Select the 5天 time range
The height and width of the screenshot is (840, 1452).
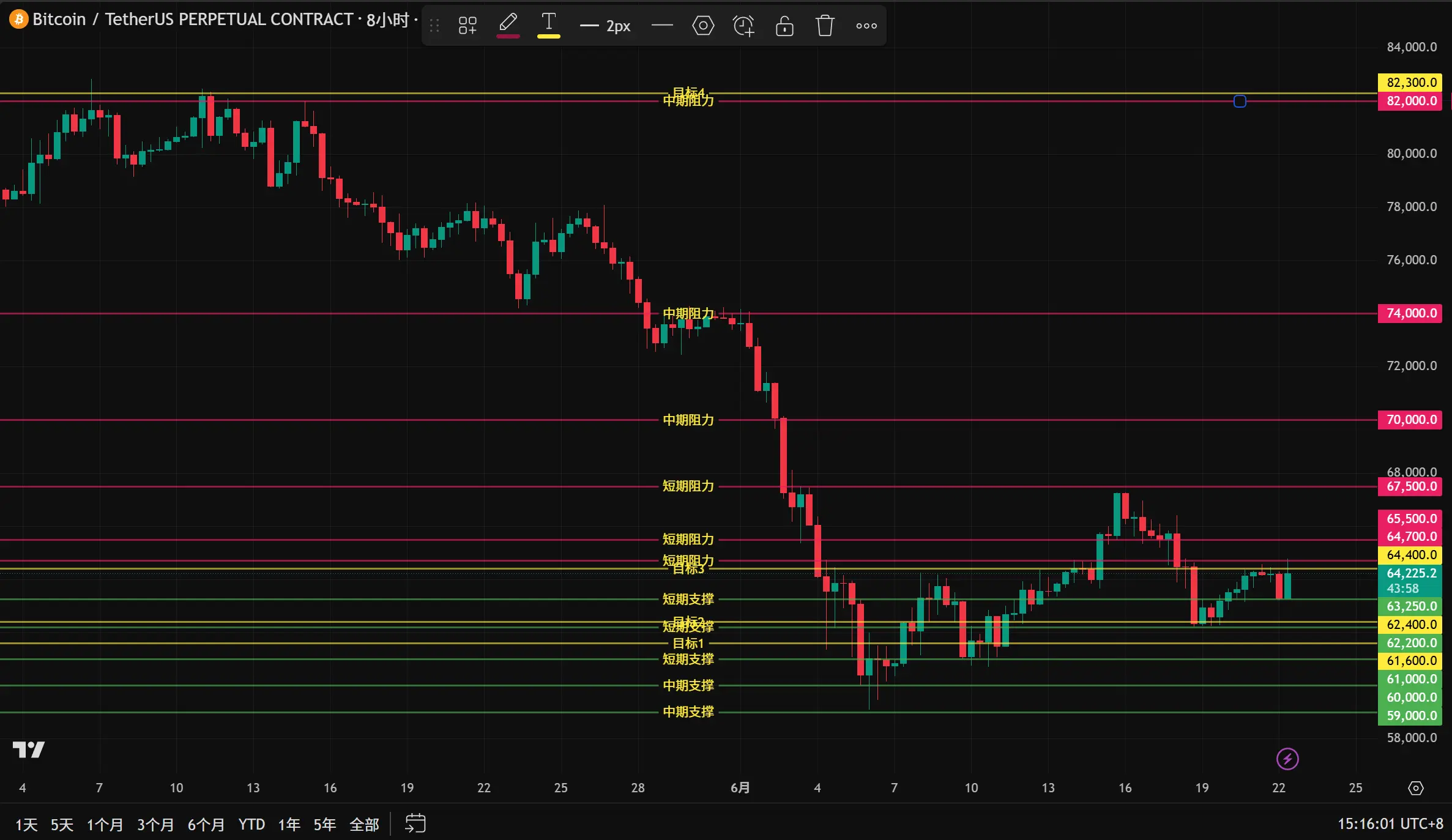click(62, 825)
